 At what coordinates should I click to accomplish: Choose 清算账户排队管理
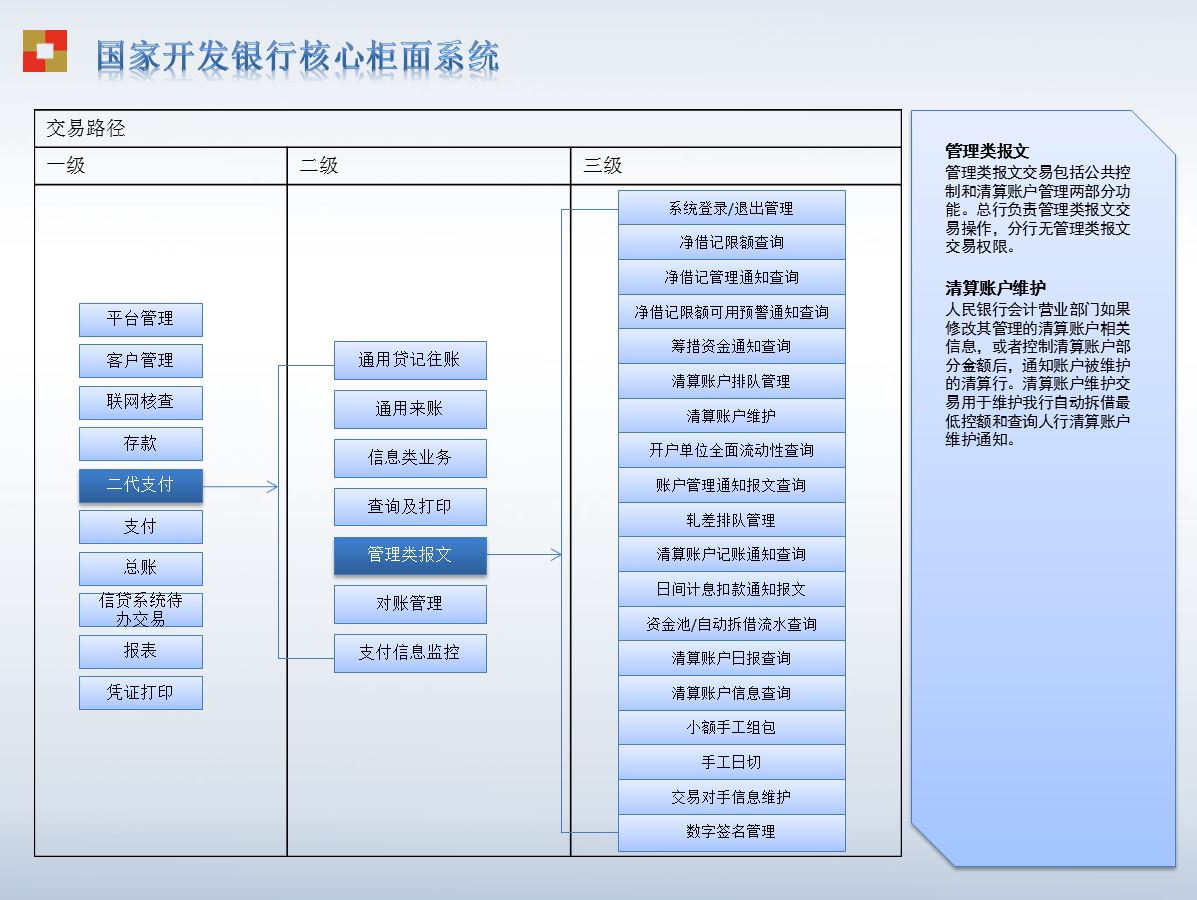(x=731, y=381)
